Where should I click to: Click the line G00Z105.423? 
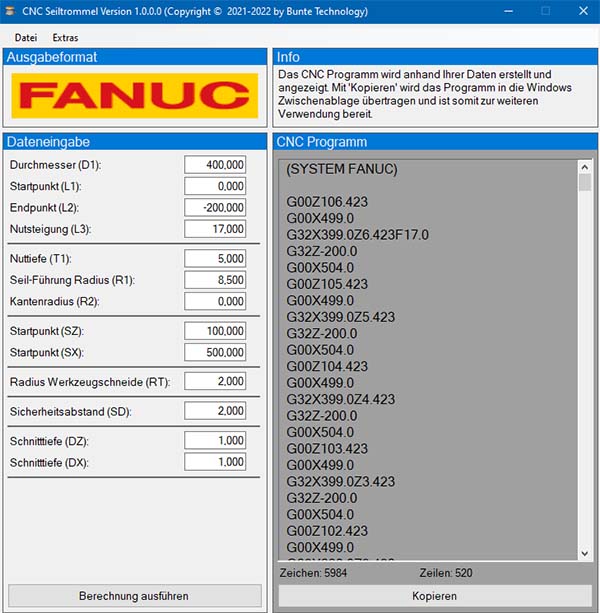click(x=327, y=284)
